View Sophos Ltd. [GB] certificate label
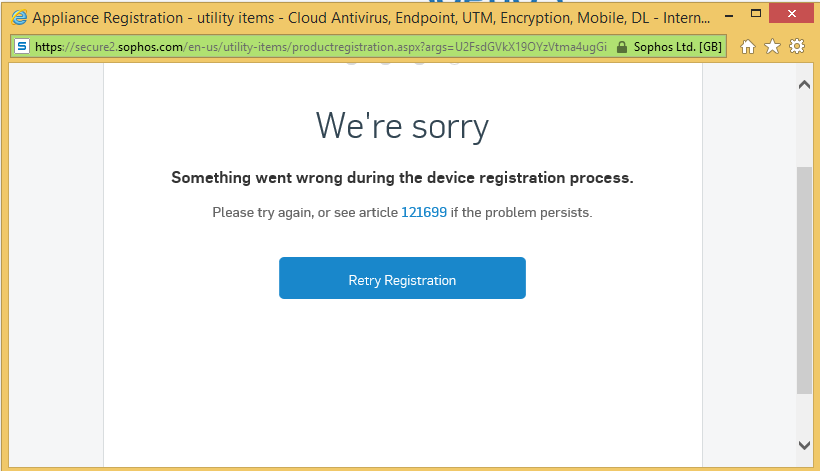The width and height of the screenshot is (820, 471). [677, 47]
